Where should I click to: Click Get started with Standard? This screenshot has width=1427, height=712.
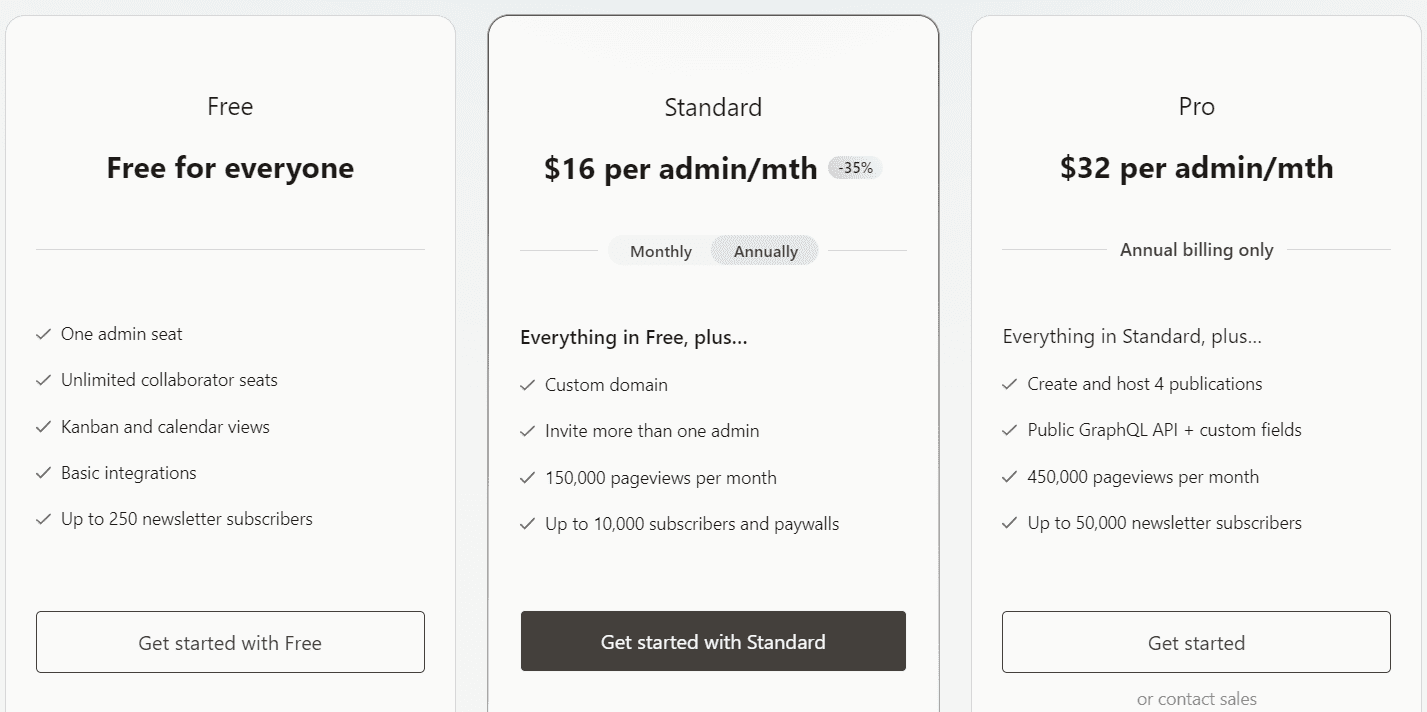point(712,641)
